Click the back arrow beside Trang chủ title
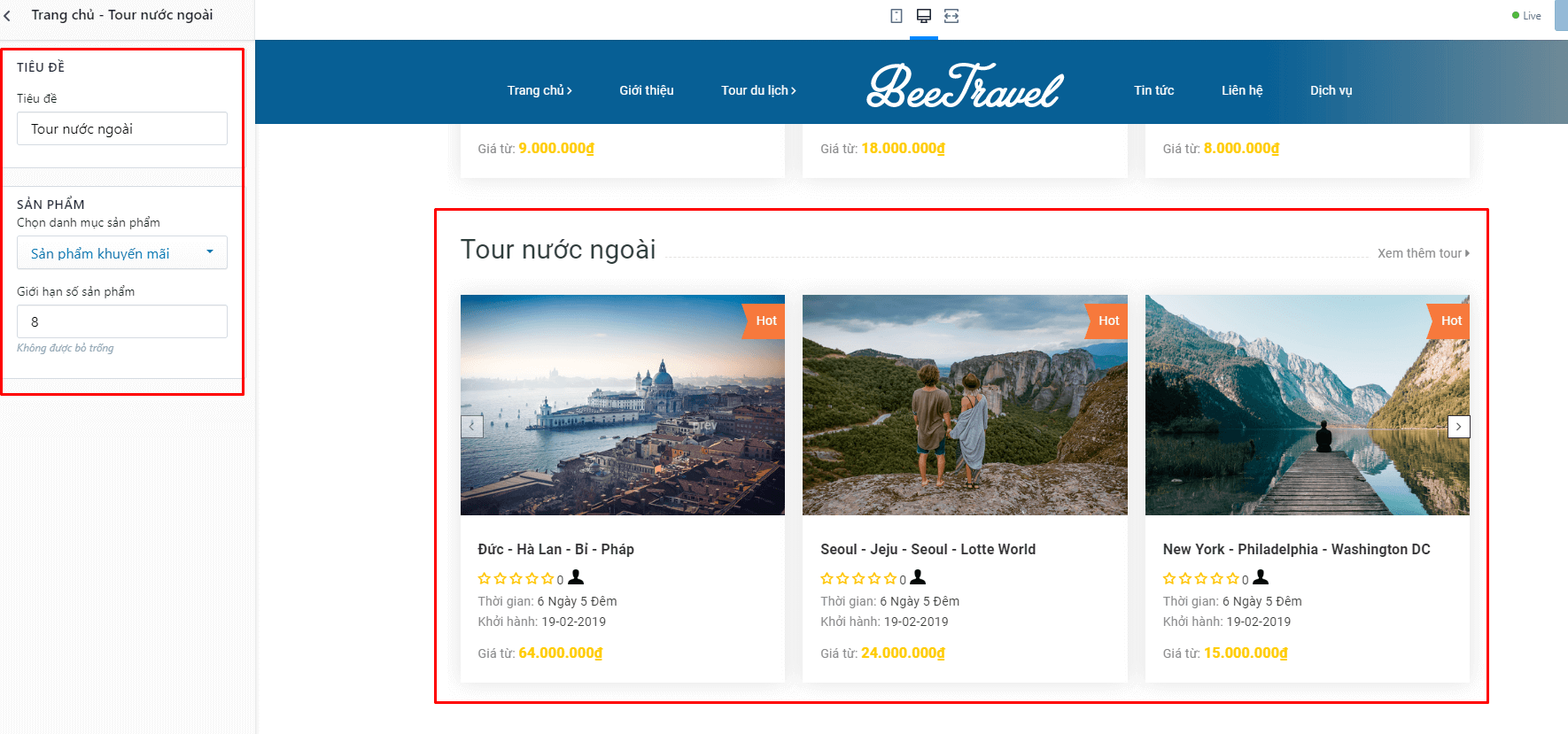The height and width of the screenshot is (734, 1568). click(x=7, y=16)
